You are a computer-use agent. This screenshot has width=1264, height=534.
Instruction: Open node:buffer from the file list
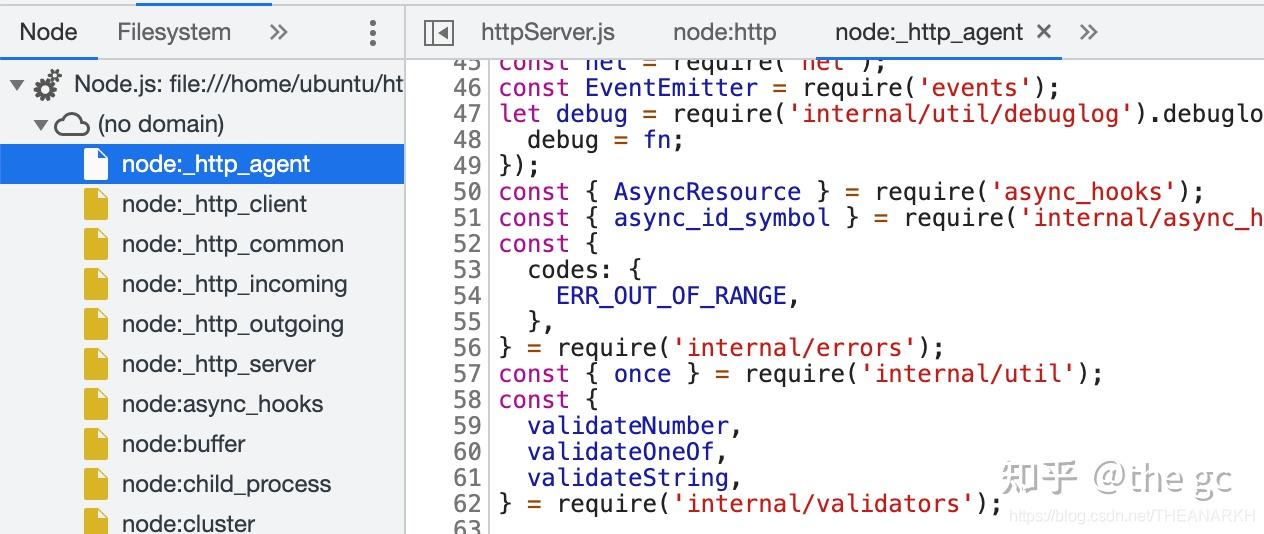[x=183, y=444]
